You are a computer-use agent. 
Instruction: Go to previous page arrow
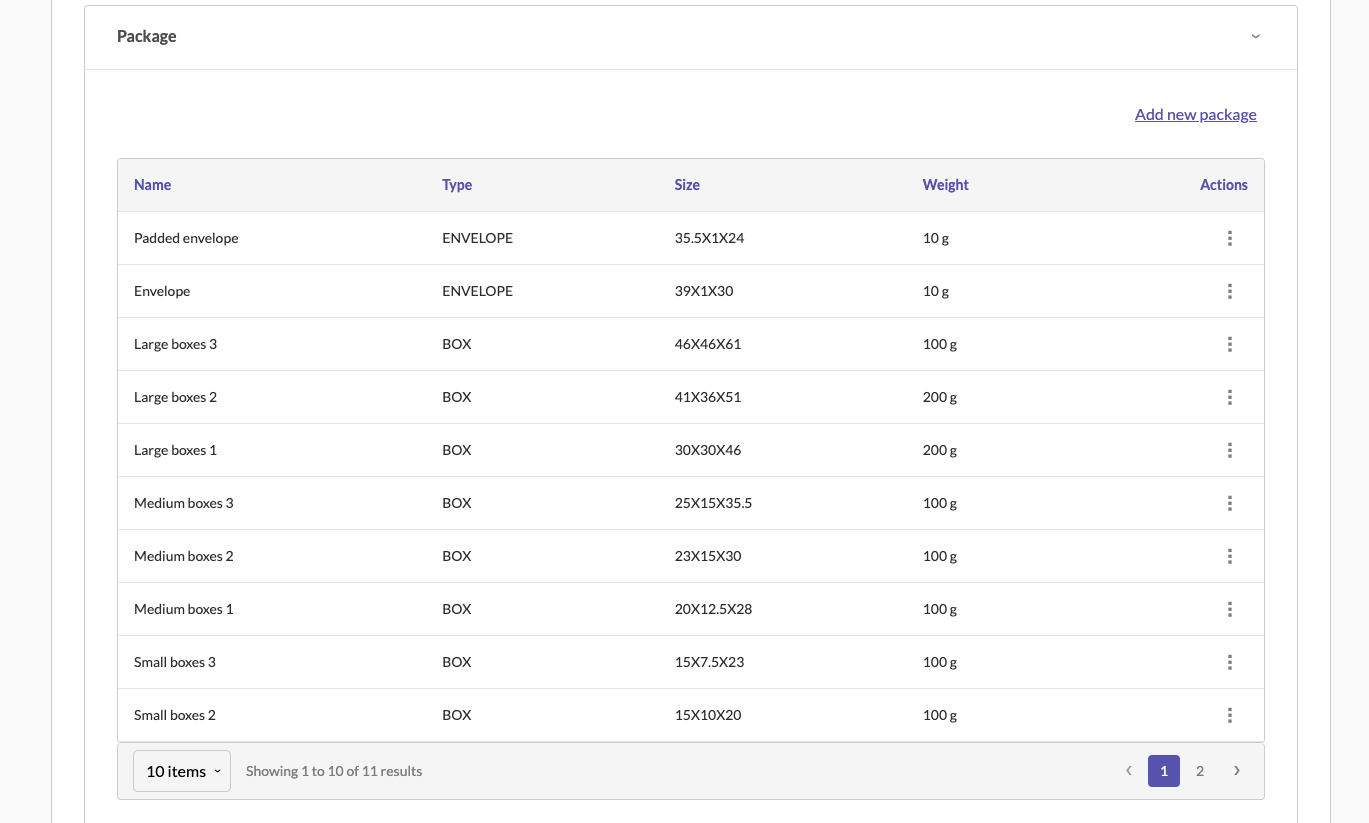click(1128, 771)
